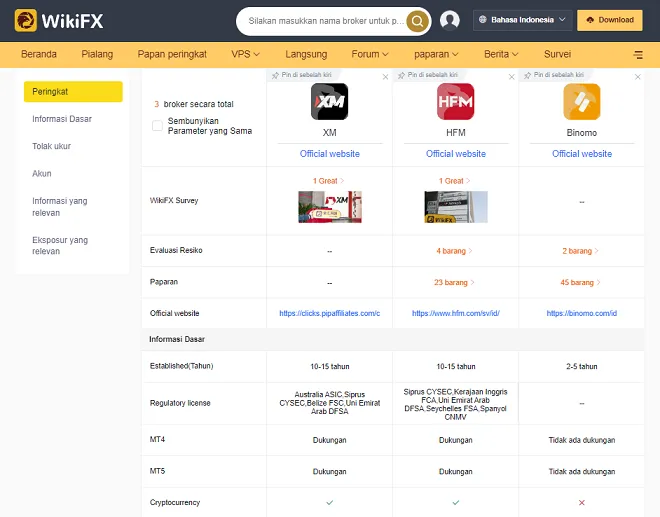
Task: Open Binomo's 2 barang risk evaluation
Action: (x=580, y=251)
